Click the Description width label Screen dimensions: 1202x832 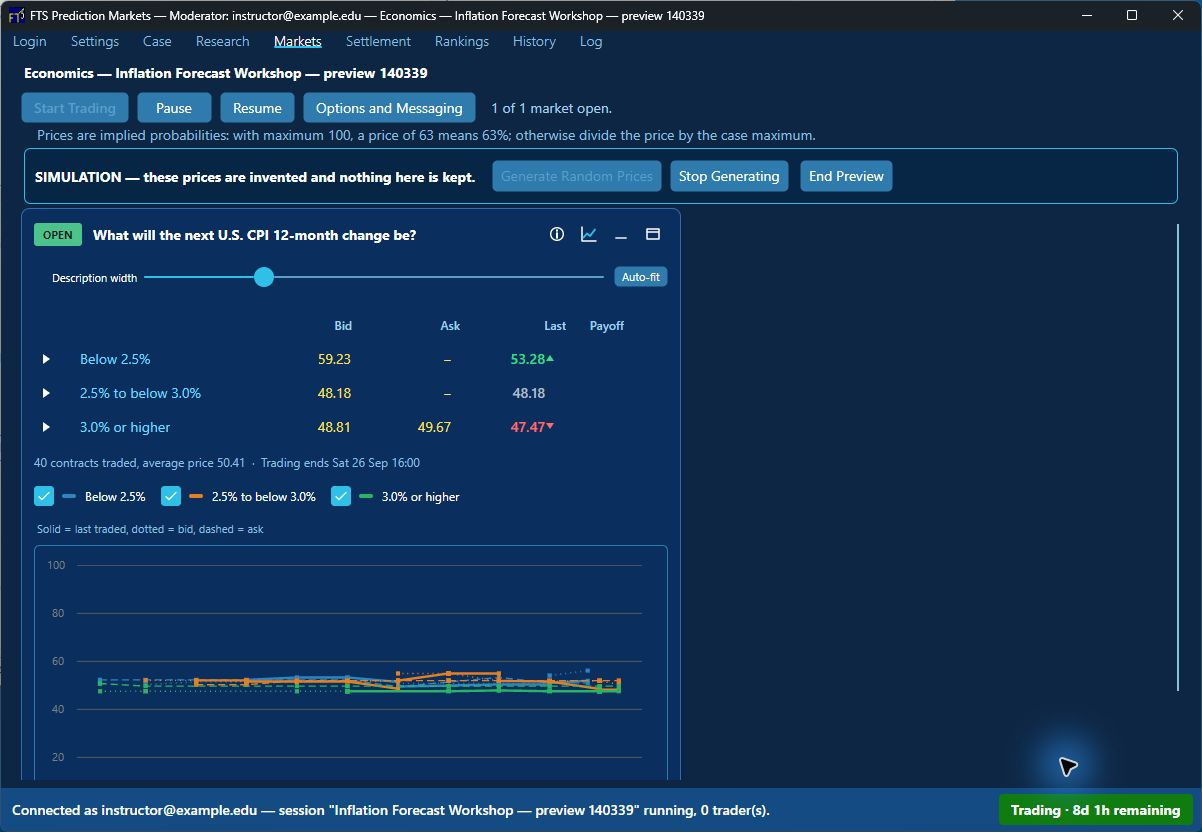95,278
